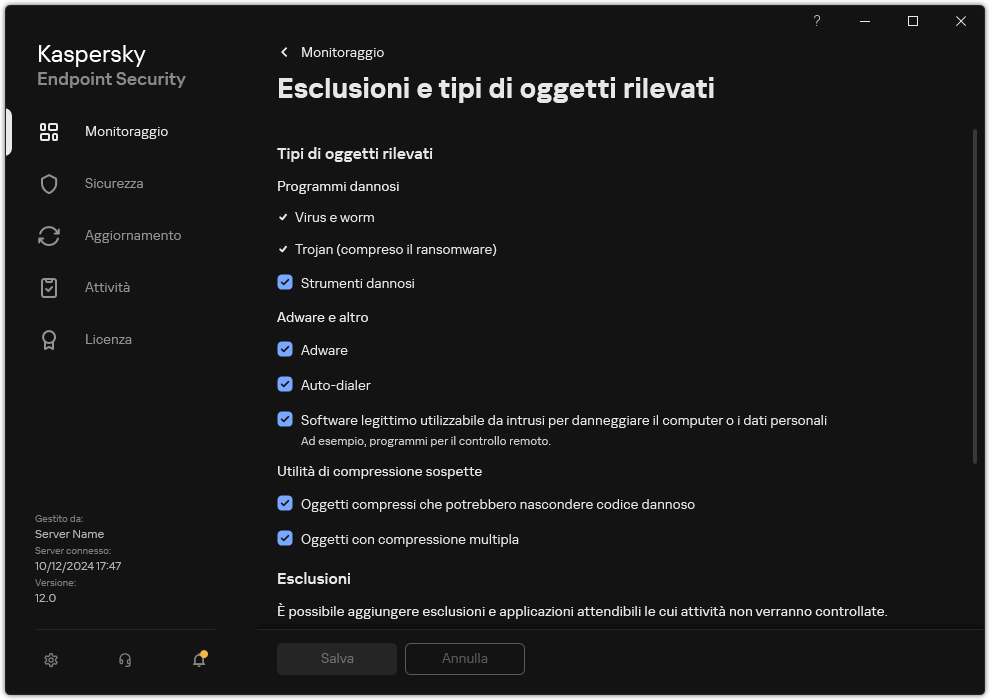Open notifications via the bell icon

pyautogui.click(x=198, y=660)
